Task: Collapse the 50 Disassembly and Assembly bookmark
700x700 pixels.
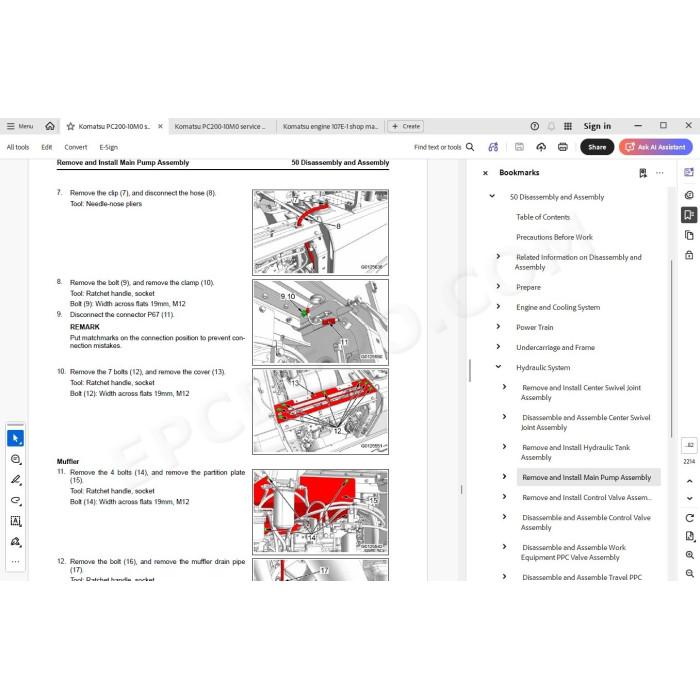Action: 492,196
